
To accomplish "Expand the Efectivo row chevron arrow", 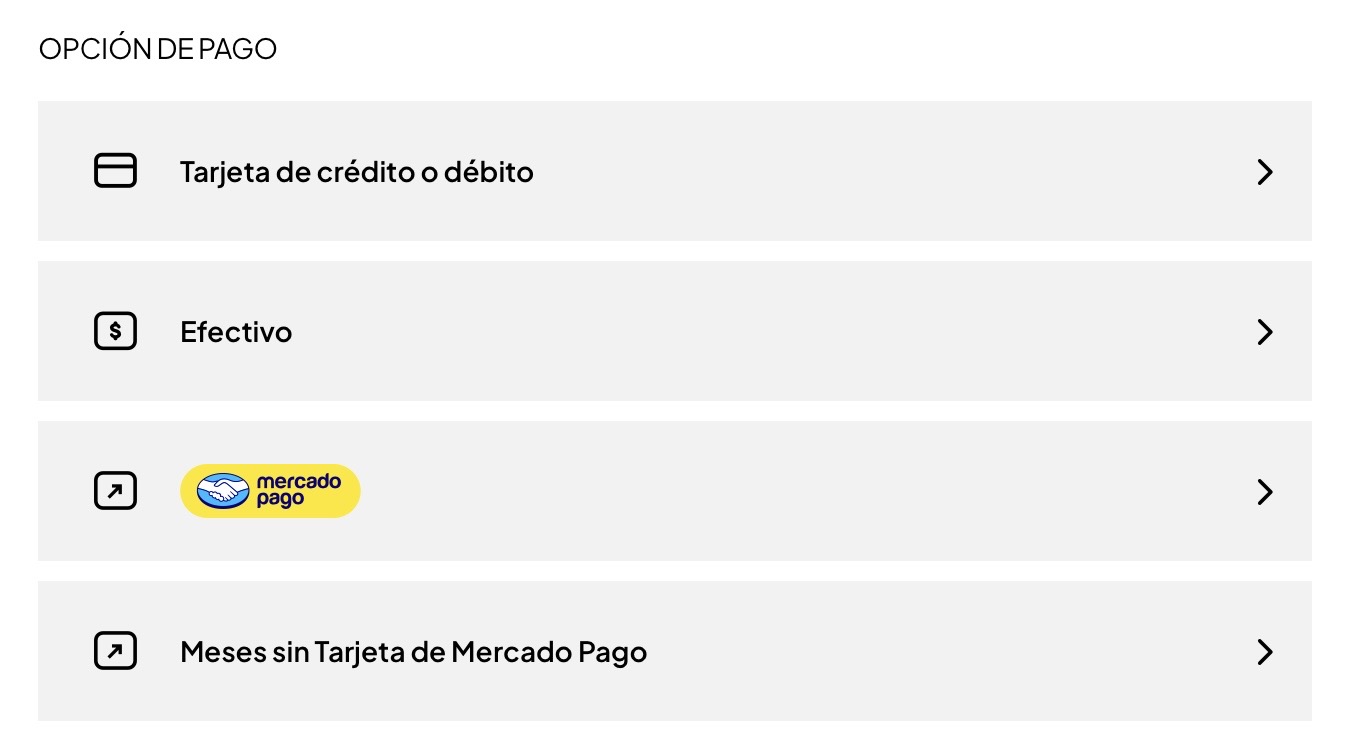I will pos(1264,332).
